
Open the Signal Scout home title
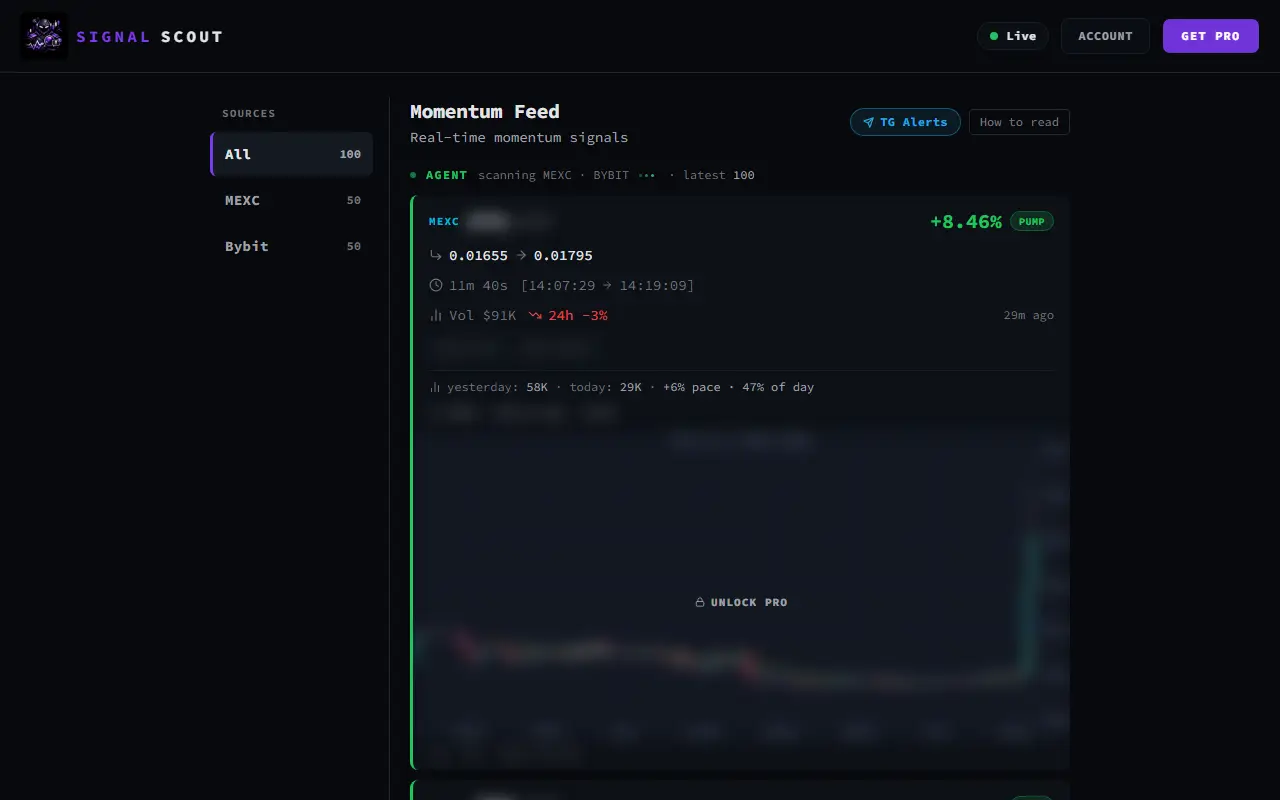150,37
